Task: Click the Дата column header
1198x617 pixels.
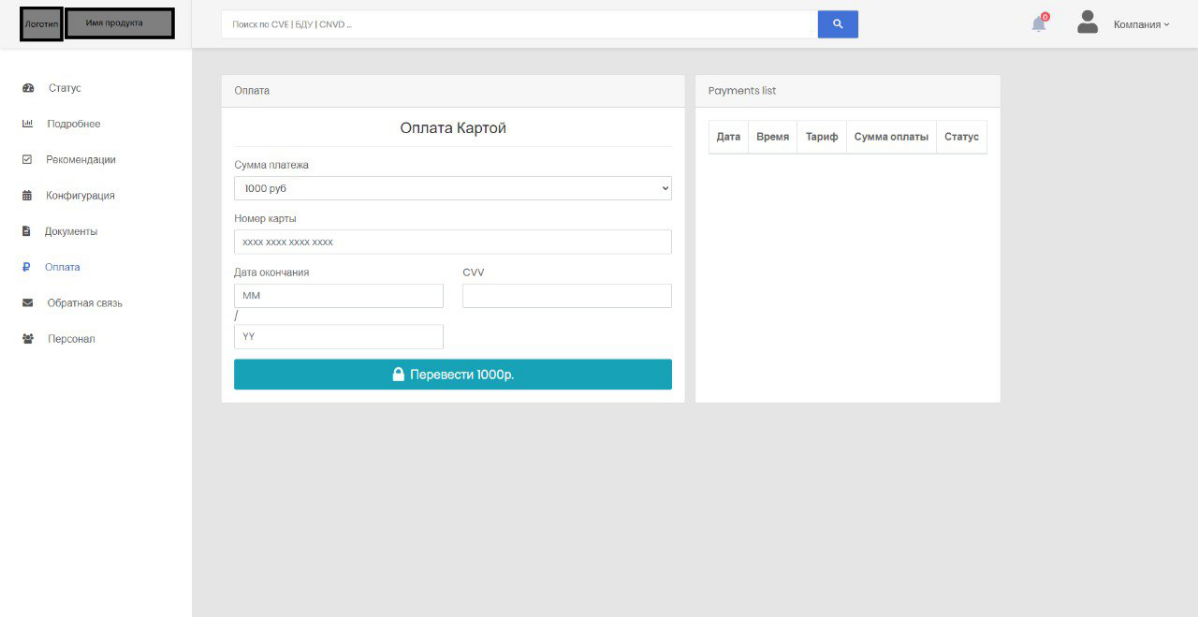Action: pyautogui.click(x=729, y=137)
